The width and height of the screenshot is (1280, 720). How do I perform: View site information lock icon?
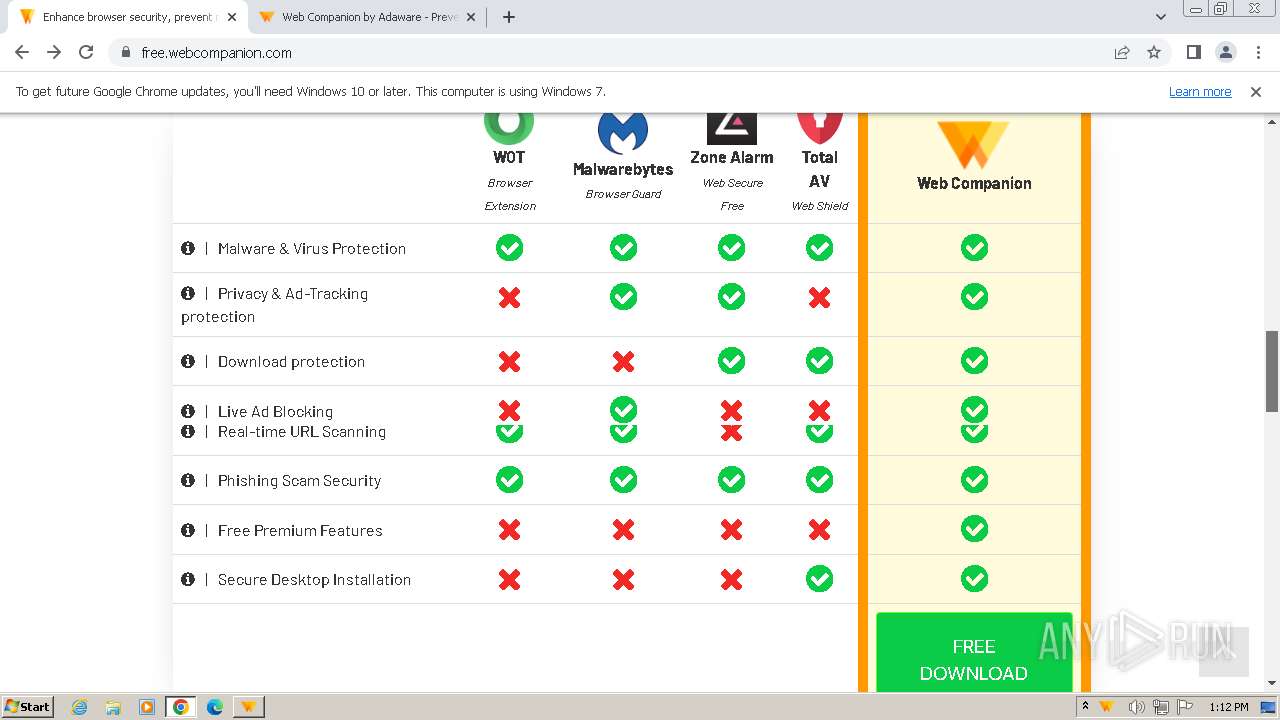click(x=126, y=52)
